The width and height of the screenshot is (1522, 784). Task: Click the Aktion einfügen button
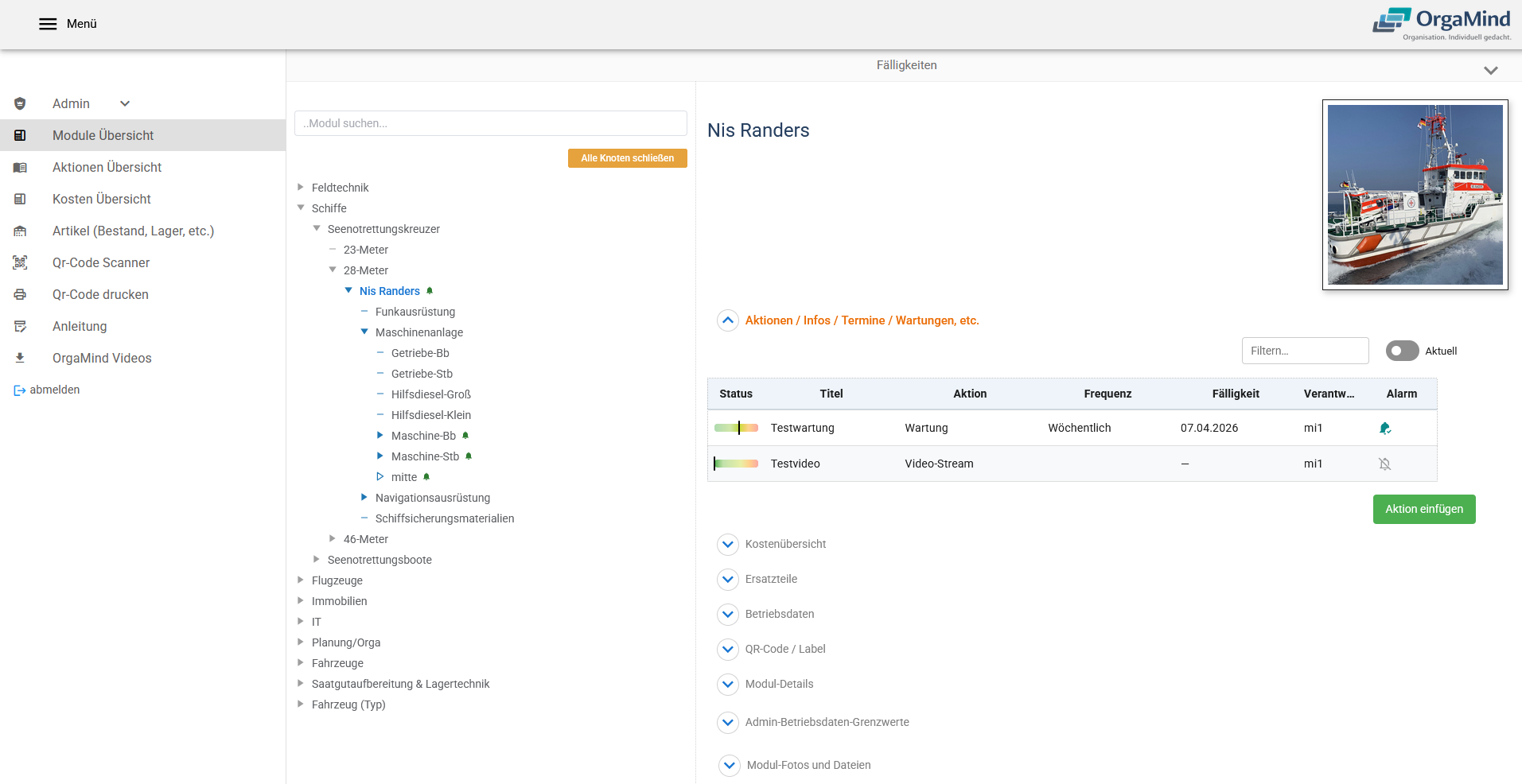[1423, 509]
